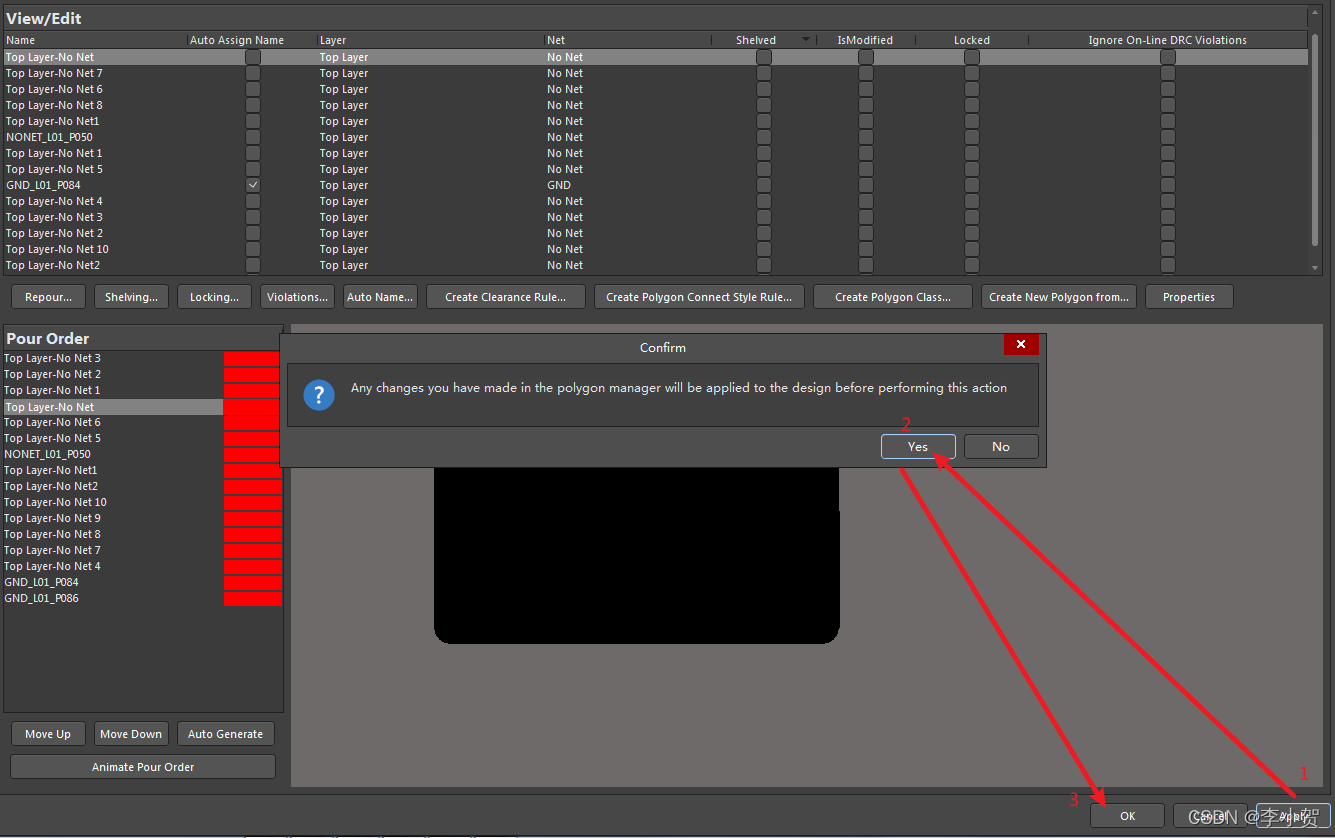Viewport: 1335px width, 838px height.
Task: Sort by the IsModified column header
Action: [865, 40]
